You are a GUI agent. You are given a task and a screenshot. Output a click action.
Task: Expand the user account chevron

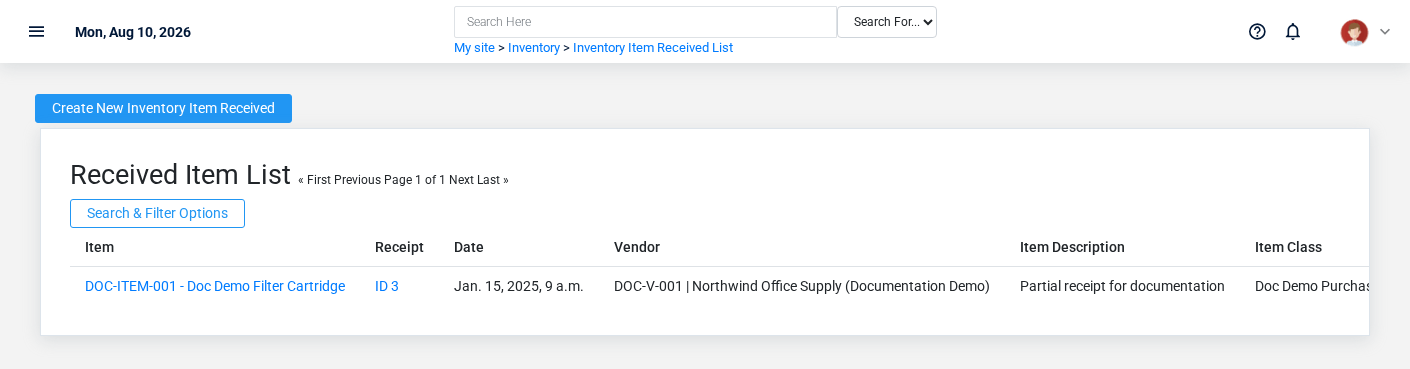(1385, 31)
